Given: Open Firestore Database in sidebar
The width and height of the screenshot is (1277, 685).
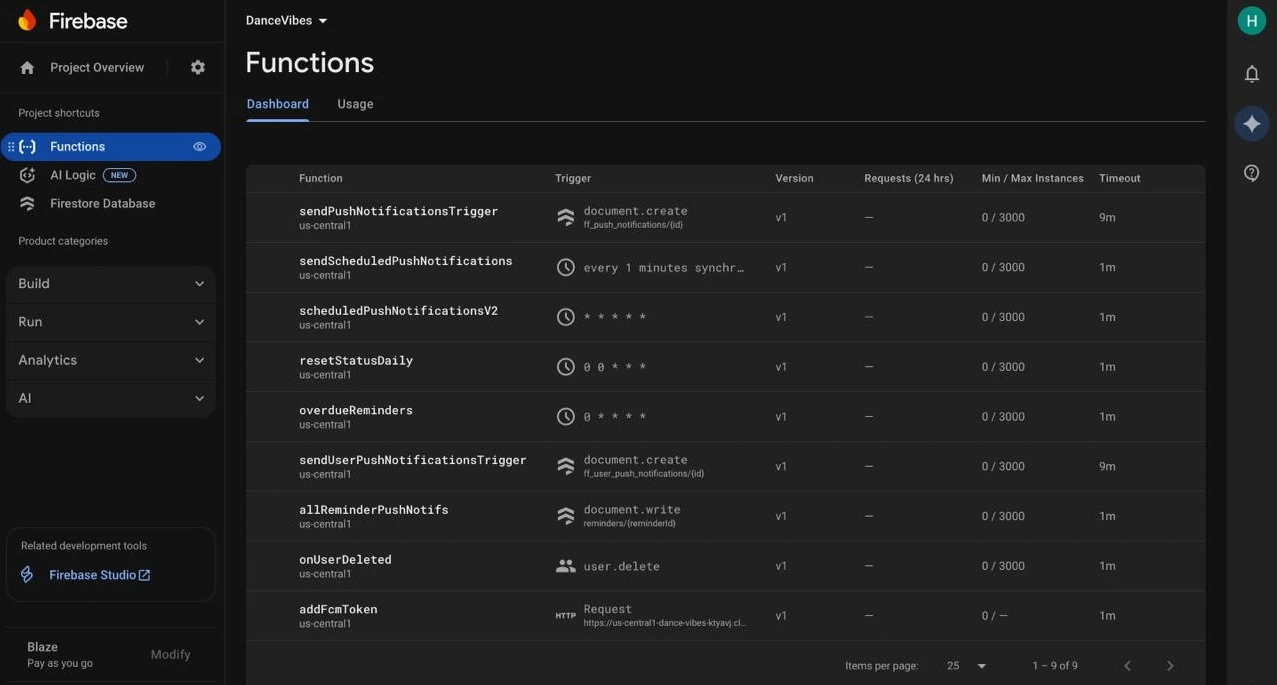Looking at the screenshot, I should click(x=103, y=203).
